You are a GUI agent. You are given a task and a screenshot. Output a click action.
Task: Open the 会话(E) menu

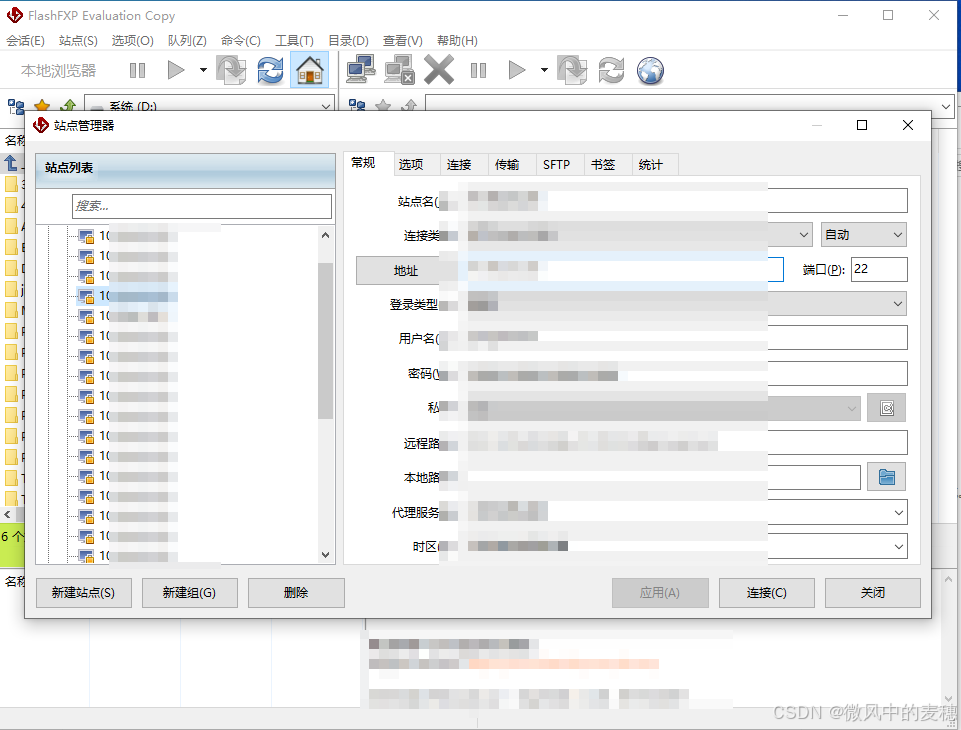coord(25,40)
